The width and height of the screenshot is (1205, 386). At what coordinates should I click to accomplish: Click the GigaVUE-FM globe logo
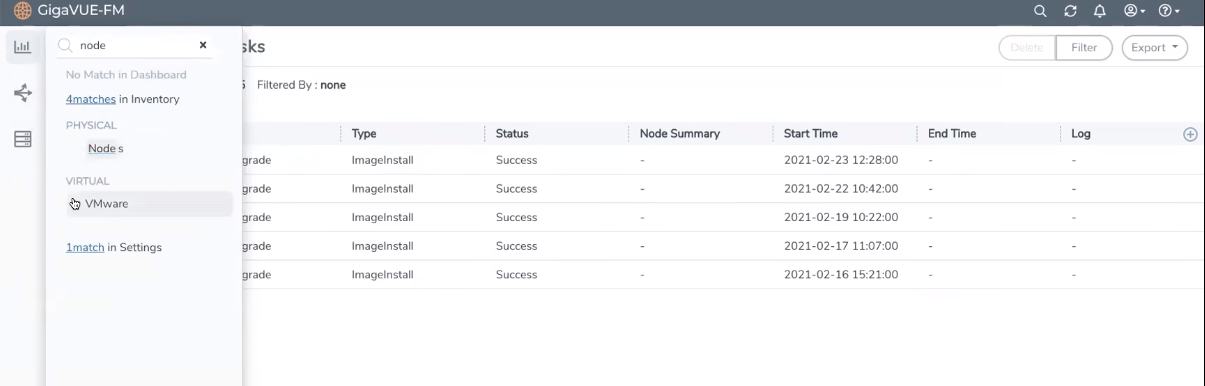tap(22, 11)
